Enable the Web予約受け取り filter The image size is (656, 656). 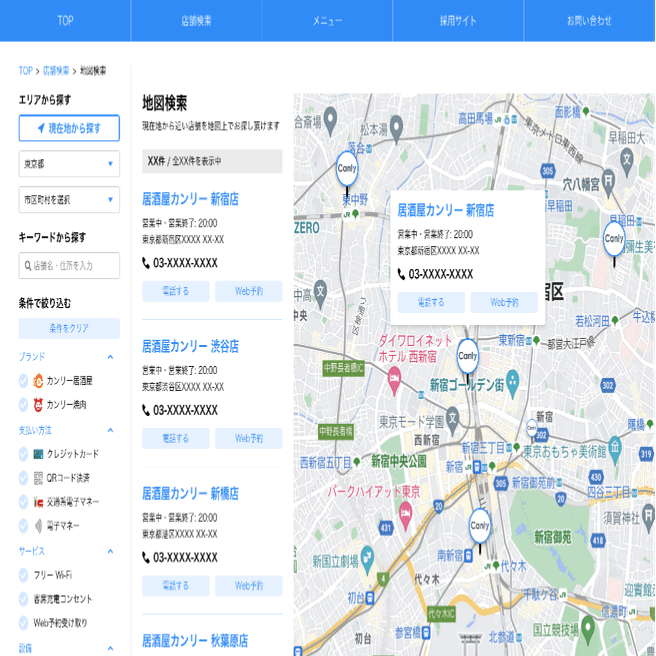[23, 623]
